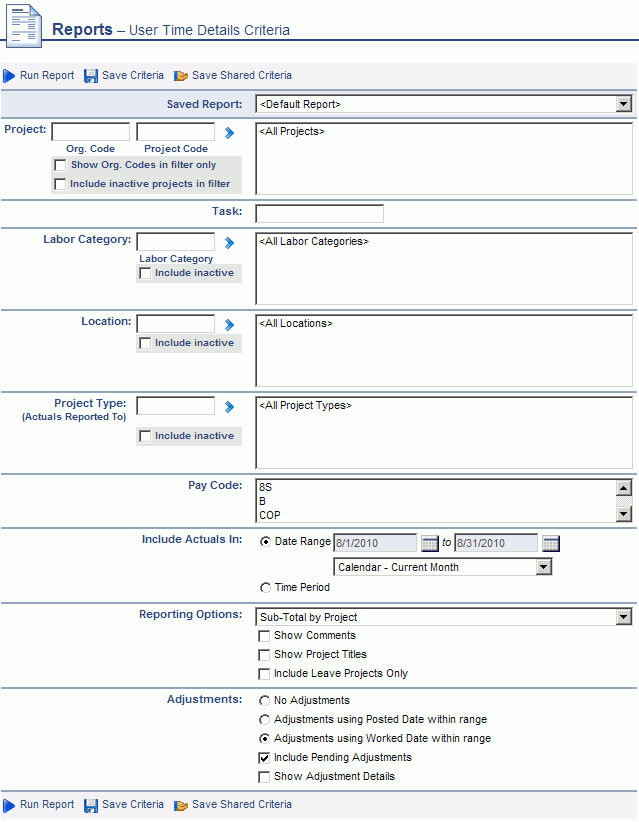Select the No Adjustments option
Image resolution: width=639 pixels, height=822 pixels.
coord(265,701)
